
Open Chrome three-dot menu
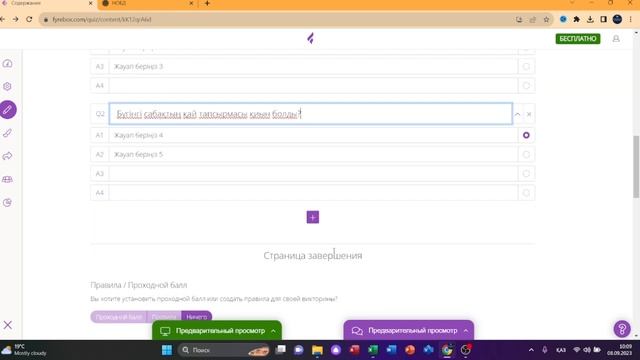tap(631, 19)
